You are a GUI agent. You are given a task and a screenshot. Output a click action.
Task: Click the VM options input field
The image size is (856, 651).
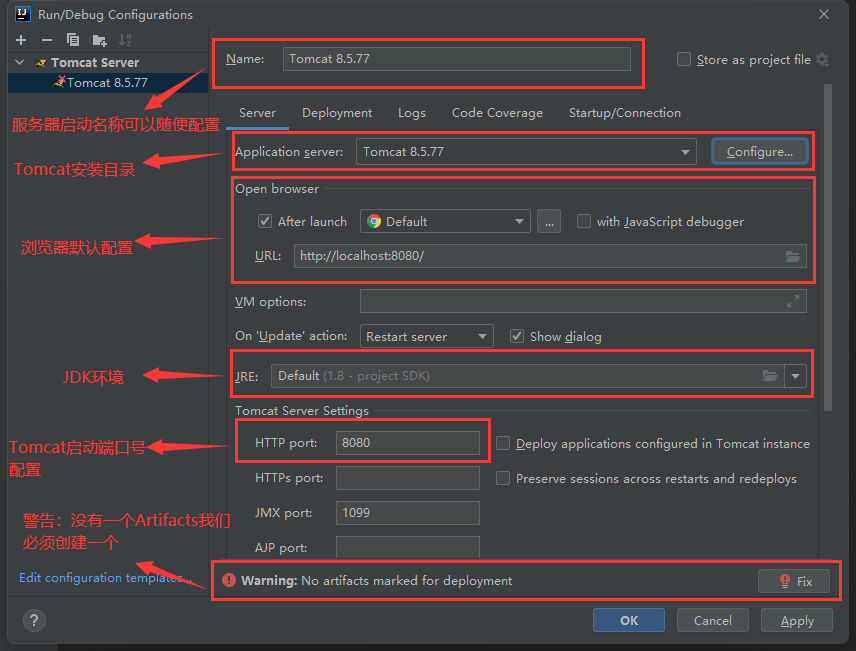click(x=583, y=301)
